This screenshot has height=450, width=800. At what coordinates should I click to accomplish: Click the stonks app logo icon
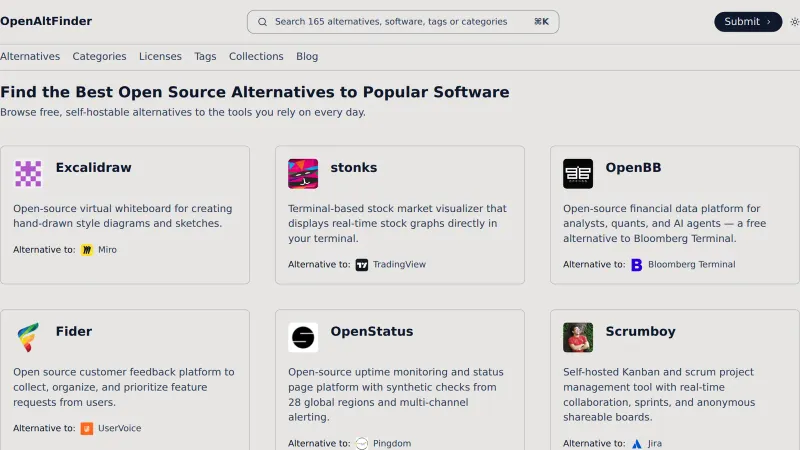click(303, 174)
